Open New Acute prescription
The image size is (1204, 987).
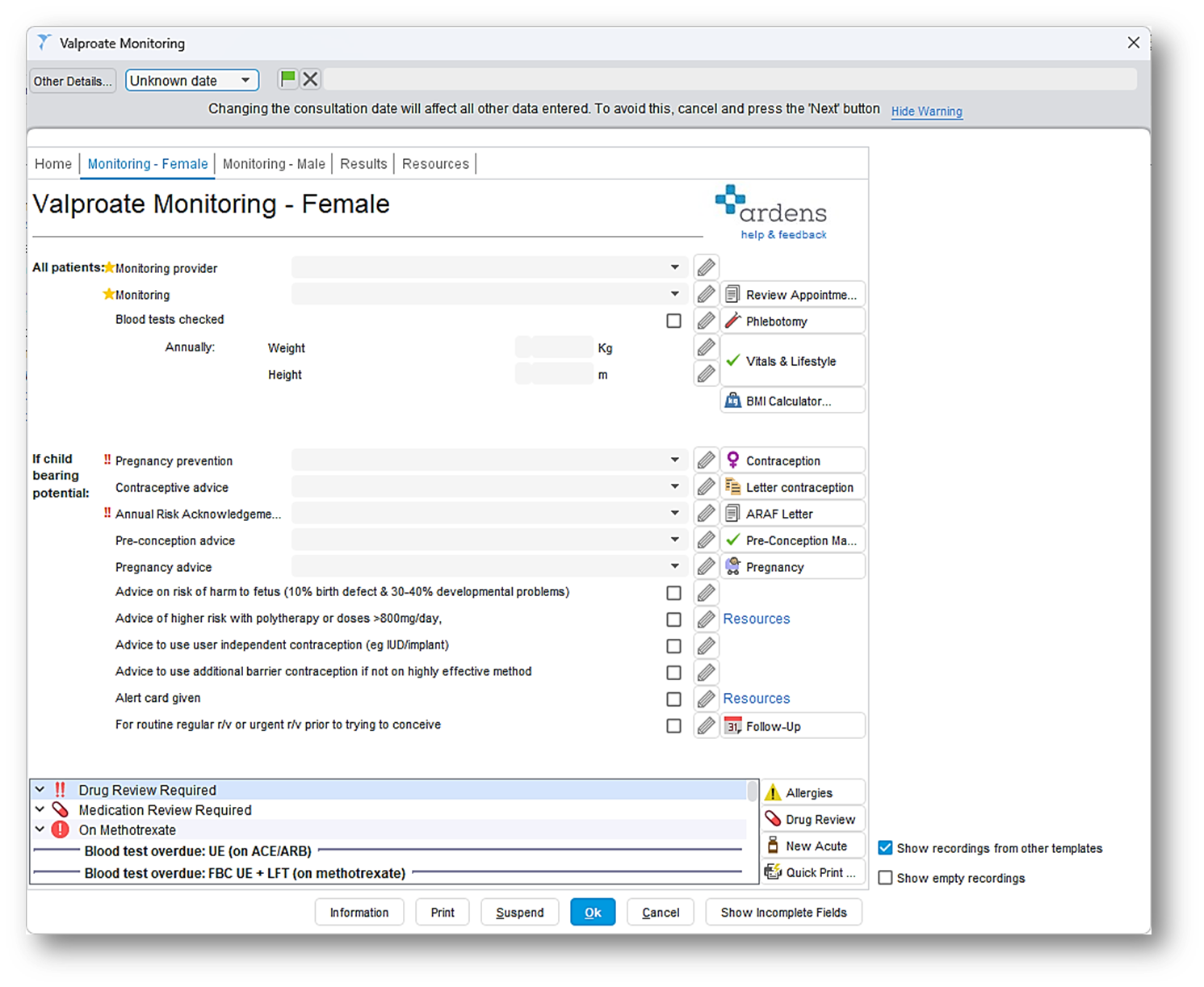[813, 846]
